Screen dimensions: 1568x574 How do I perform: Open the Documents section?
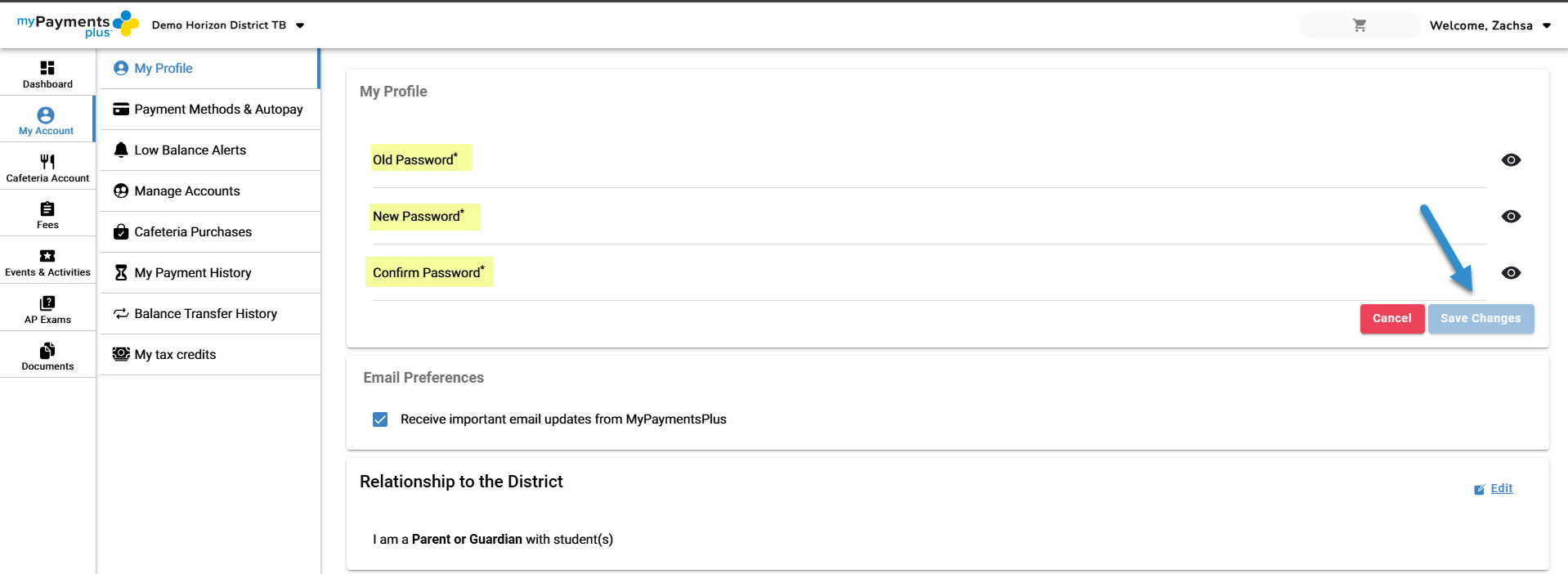pyautogui.click(x=47, y=357)
